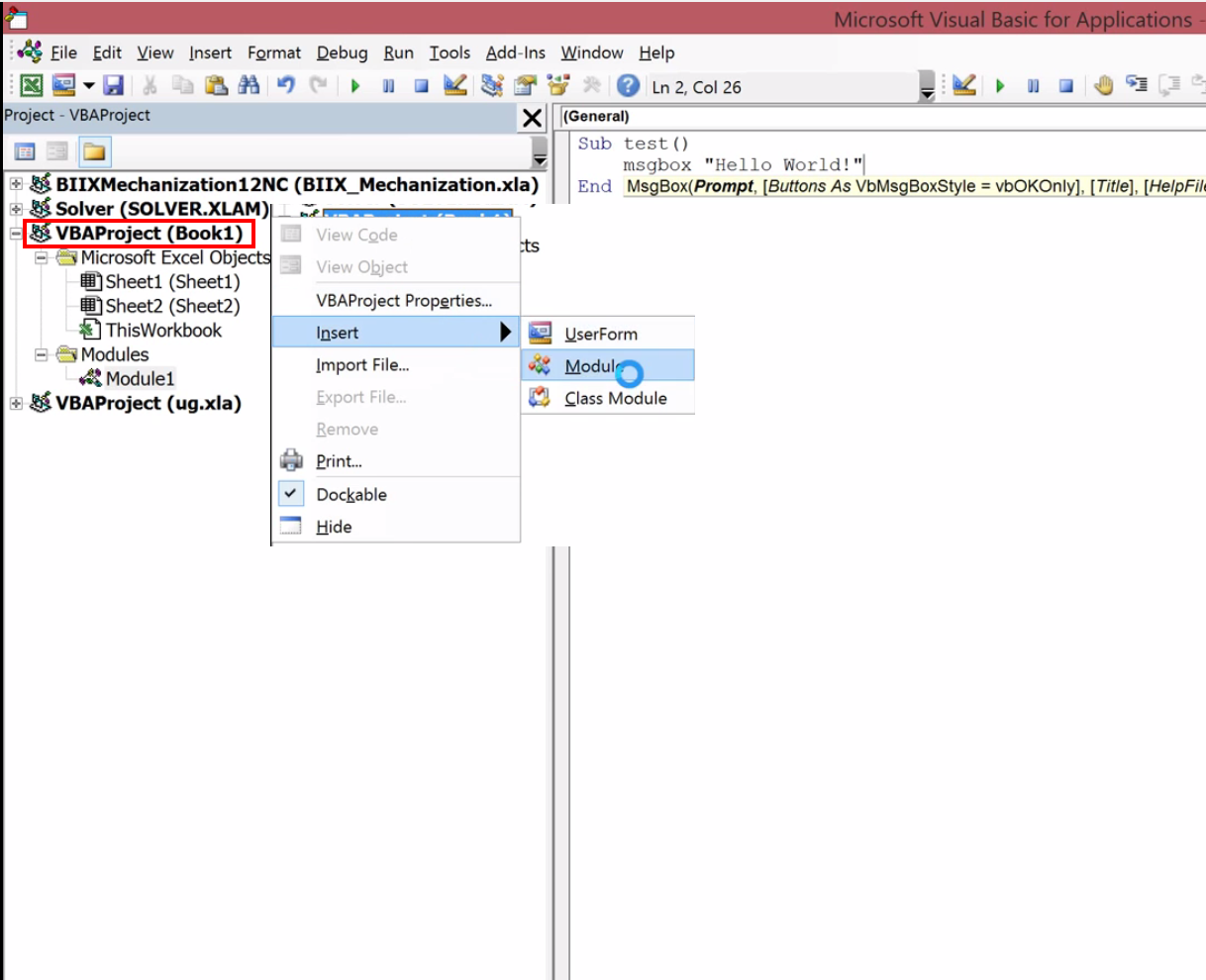1206x980 pixels.
Task: Open the Find icon in the toolbar
Action: click(250, 86)
